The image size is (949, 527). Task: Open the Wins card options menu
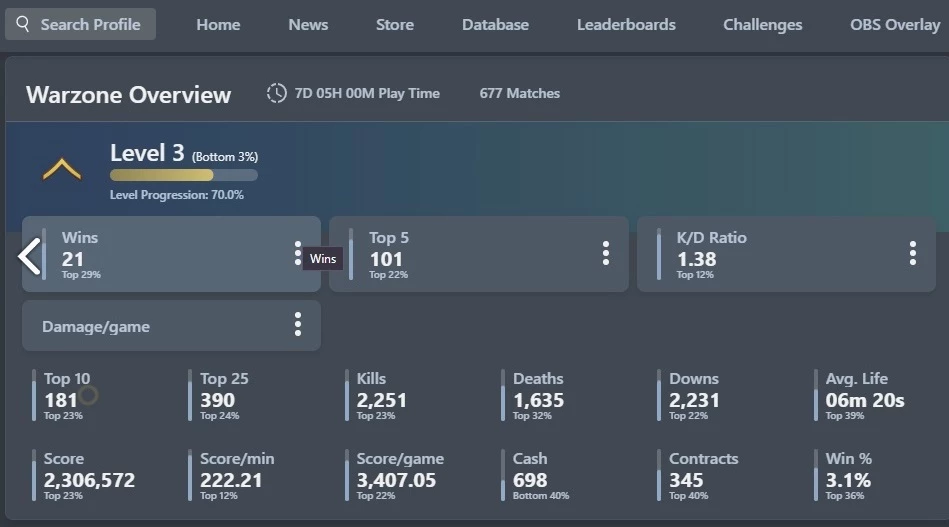[x=297, y=253]
